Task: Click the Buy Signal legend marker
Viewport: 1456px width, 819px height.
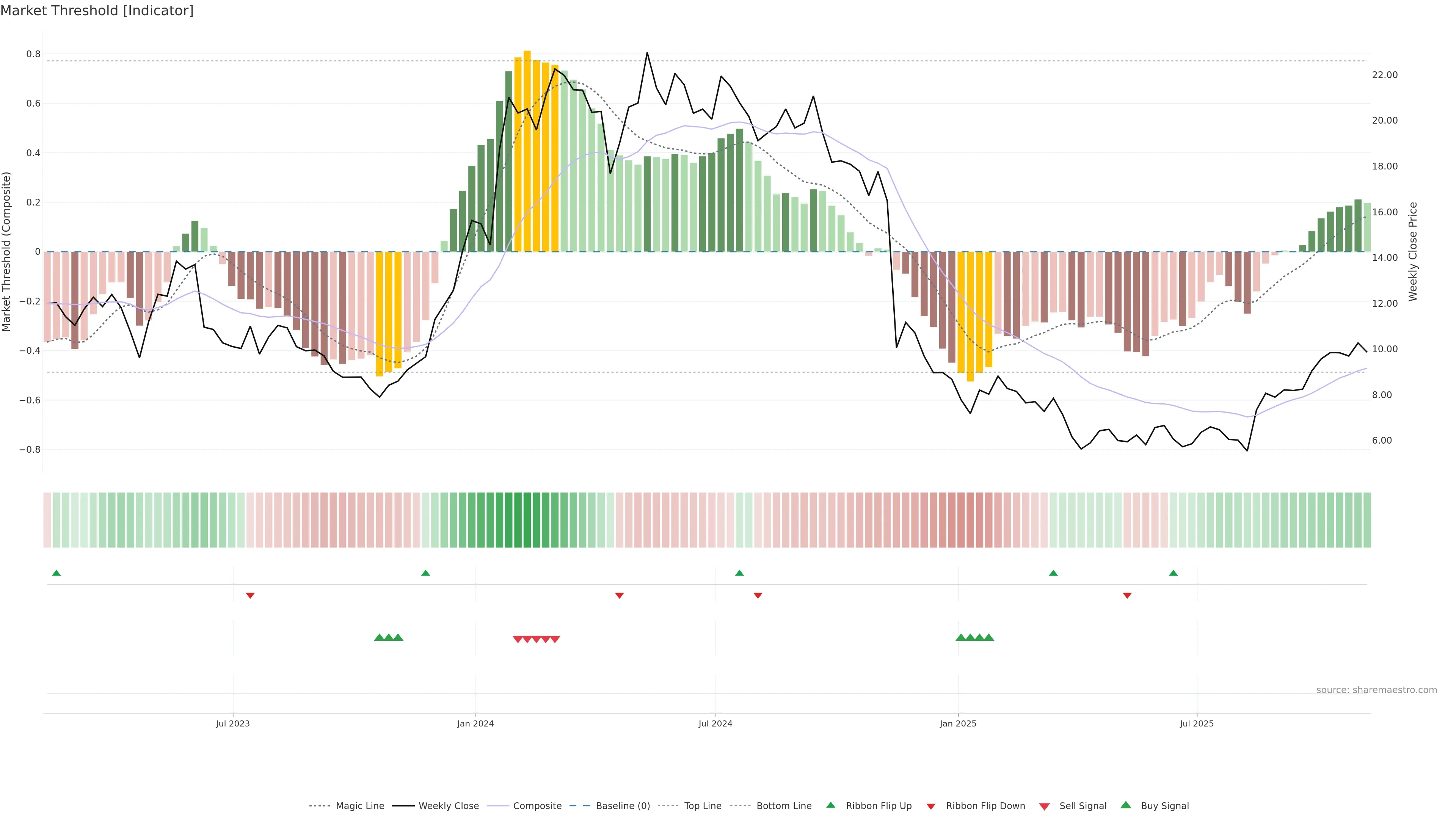Action: coord(1126,805)
